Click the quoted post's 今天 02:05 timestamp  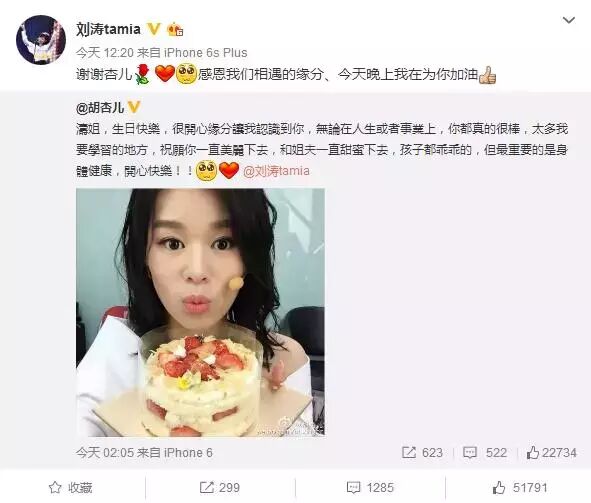pyautogui.click(x=104, y=452)
